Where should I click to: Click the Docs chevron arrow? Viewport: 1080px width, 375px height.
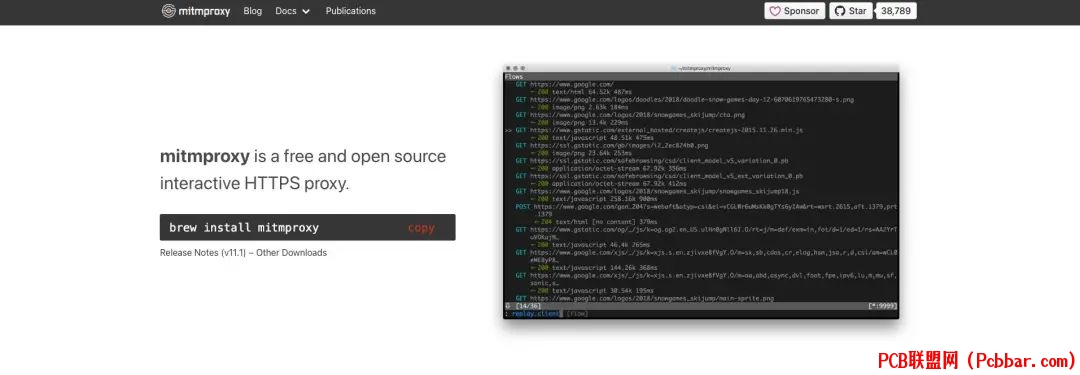306,12
